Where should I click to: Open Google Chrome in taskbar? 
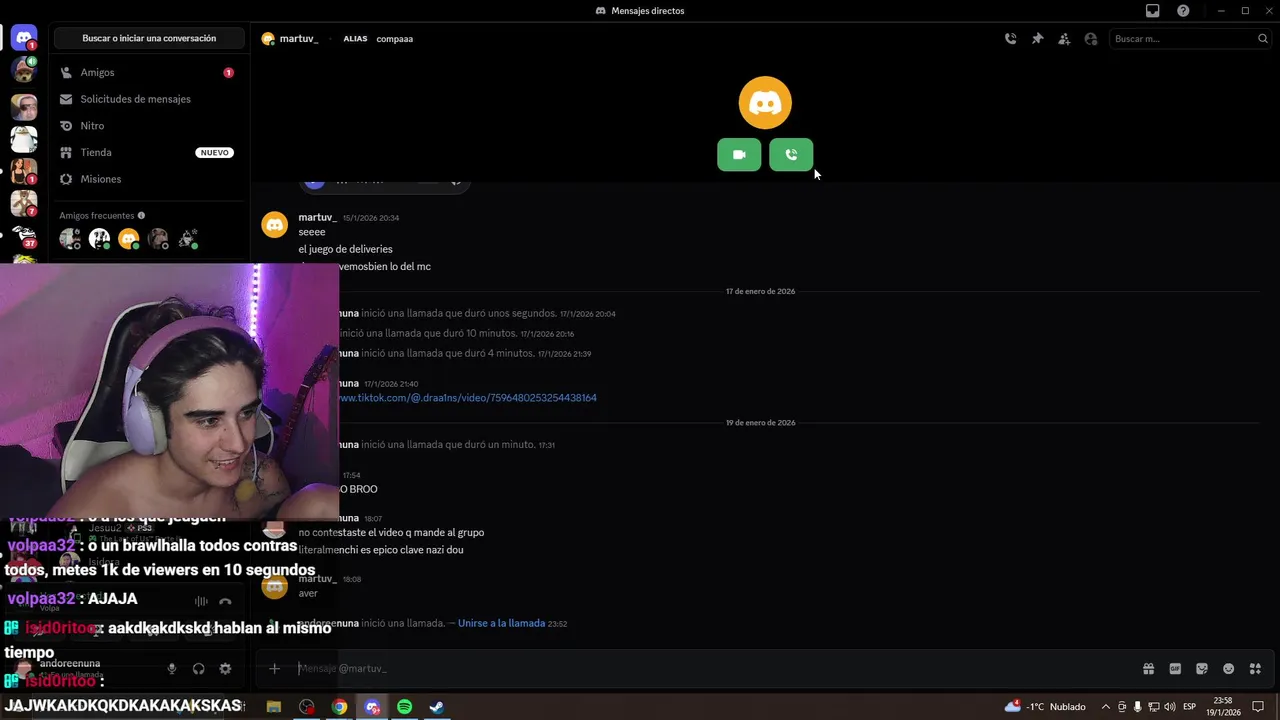tap(340, 707)
